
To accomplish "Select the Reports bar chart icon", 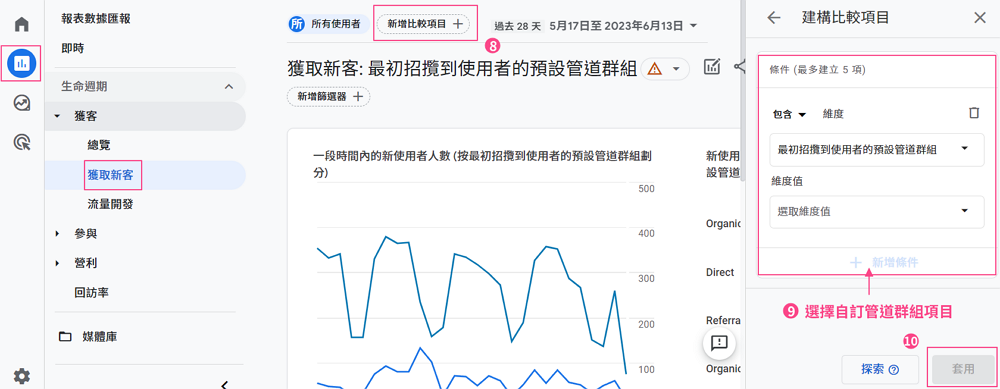I will coord(22,63).
